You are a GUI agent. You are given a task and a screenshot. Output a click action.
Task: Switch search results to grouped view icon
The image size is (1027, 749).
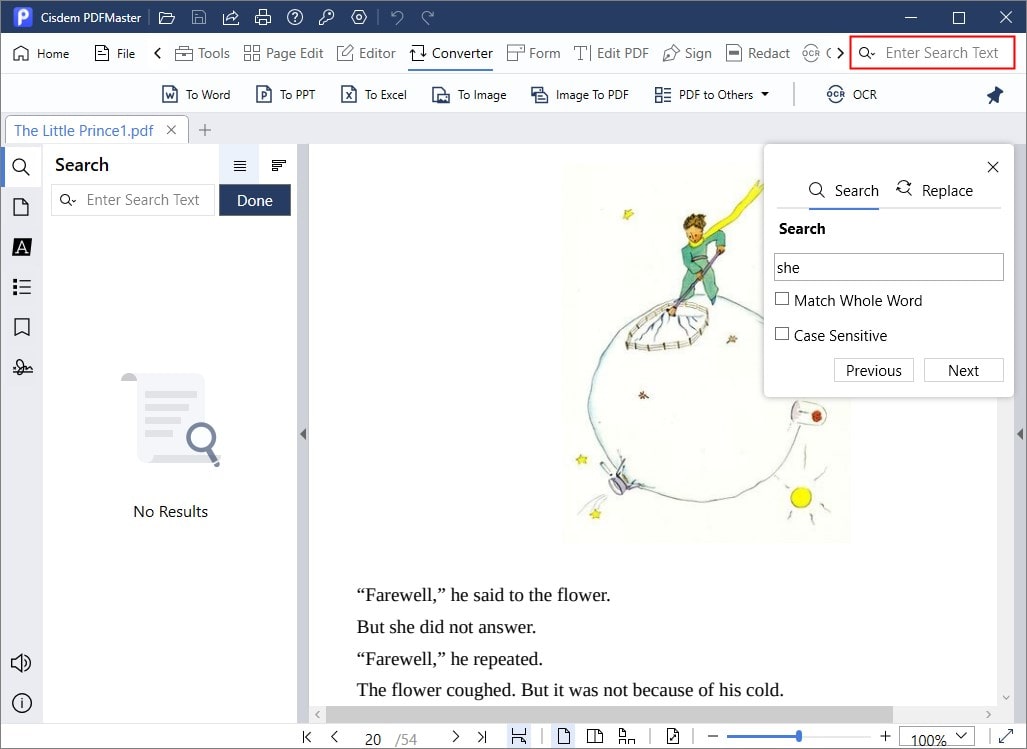tap(278, 165)
